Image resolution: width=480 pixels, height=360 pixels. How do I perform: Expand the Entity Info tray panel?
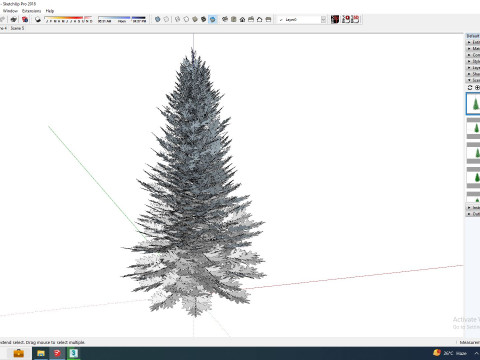[473, 42]
